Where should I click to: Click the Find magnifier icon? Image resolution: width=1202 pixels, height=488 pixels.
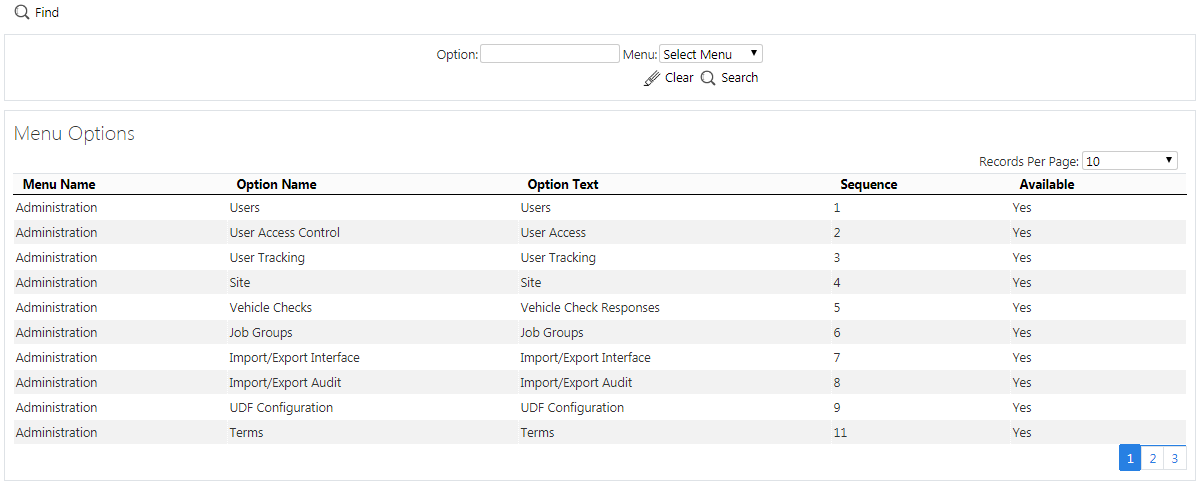22,13
